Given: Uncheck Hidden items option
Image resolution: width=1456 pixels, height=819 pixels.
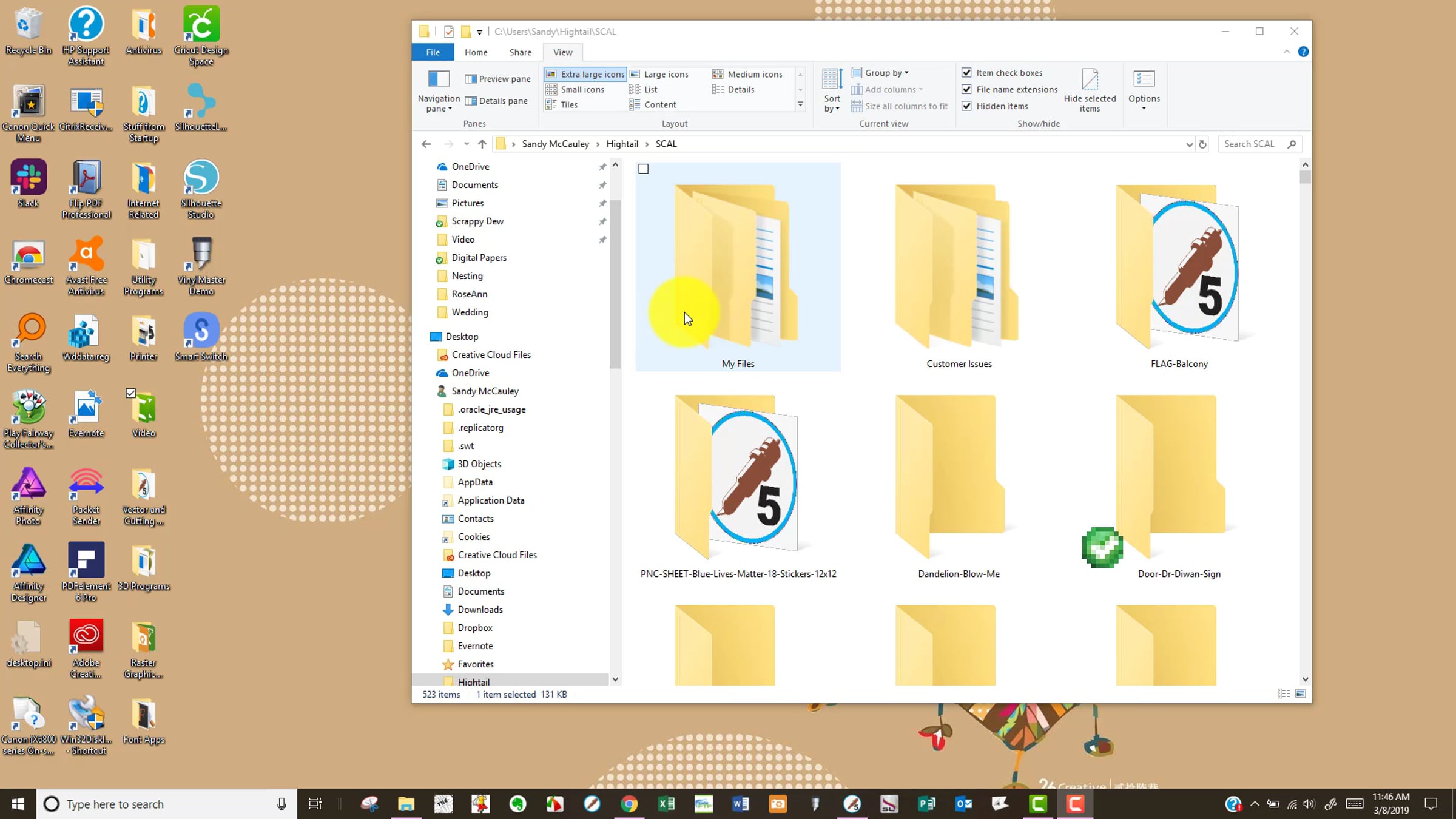Looking at the screenshot, I should click(967, 106).
